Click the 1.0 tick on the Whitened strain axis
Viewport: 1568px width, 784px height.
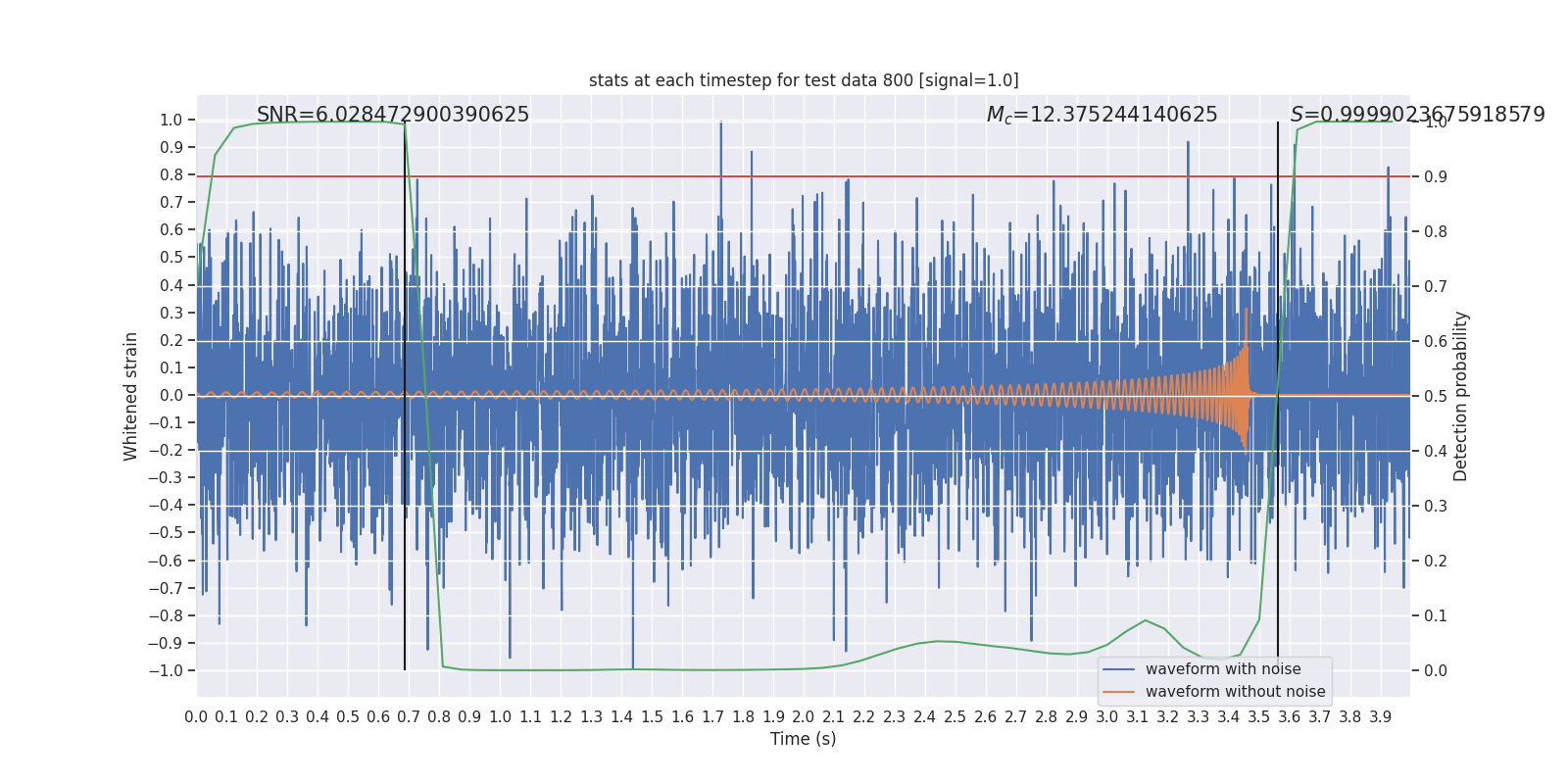click(x=171, y=121)
